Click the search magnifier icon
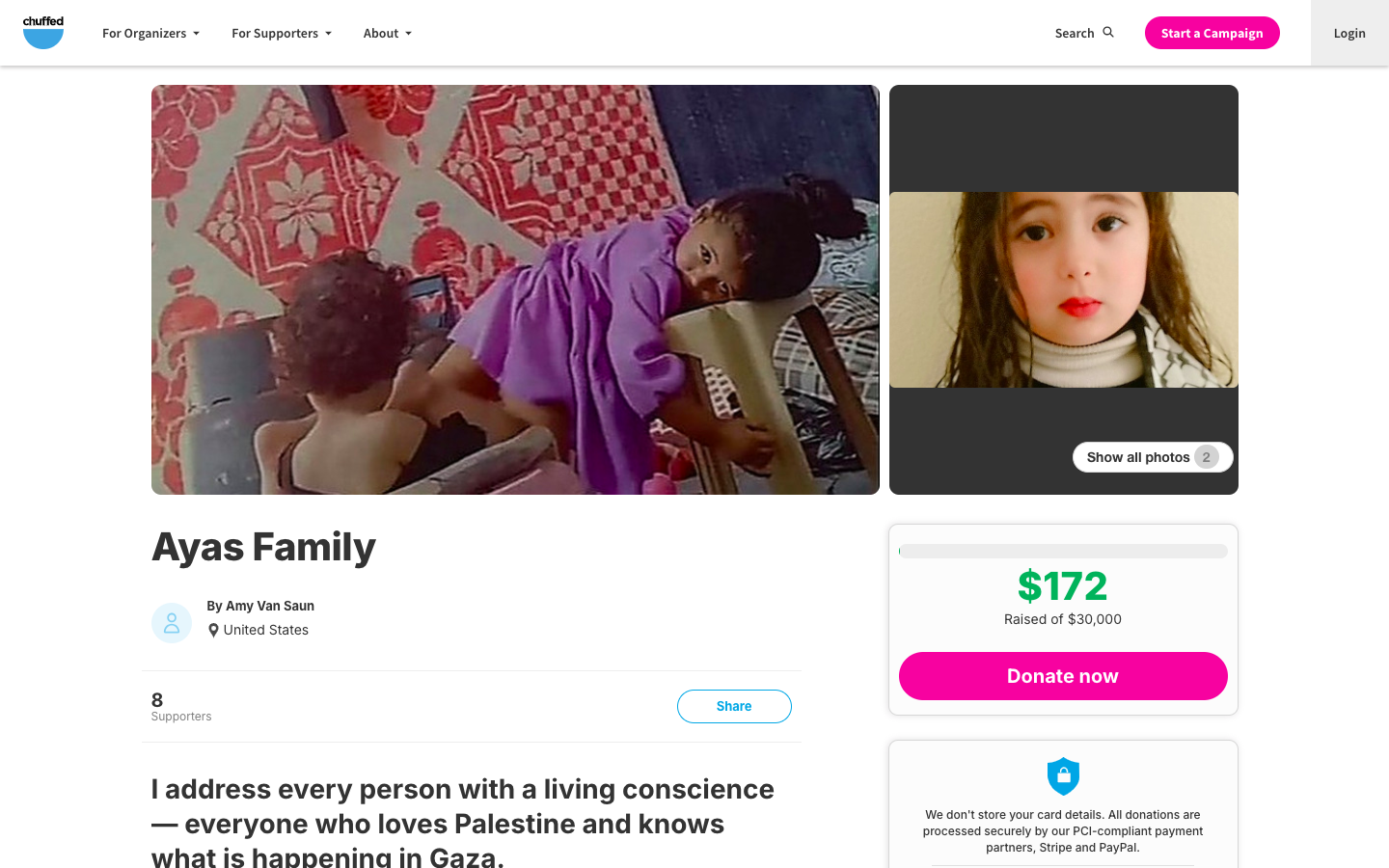 (1108, 33)
